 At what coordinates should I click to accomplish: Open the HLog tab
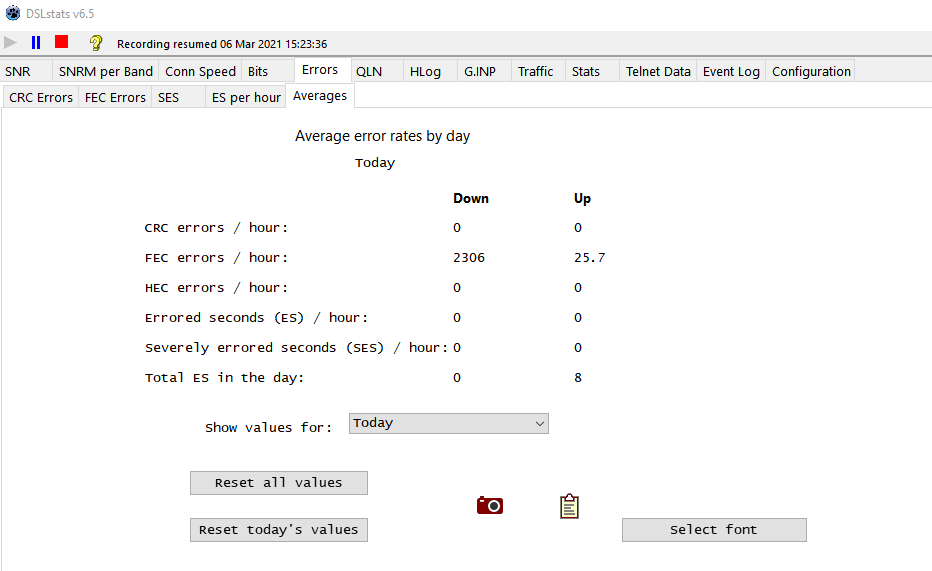pos(430,71)
